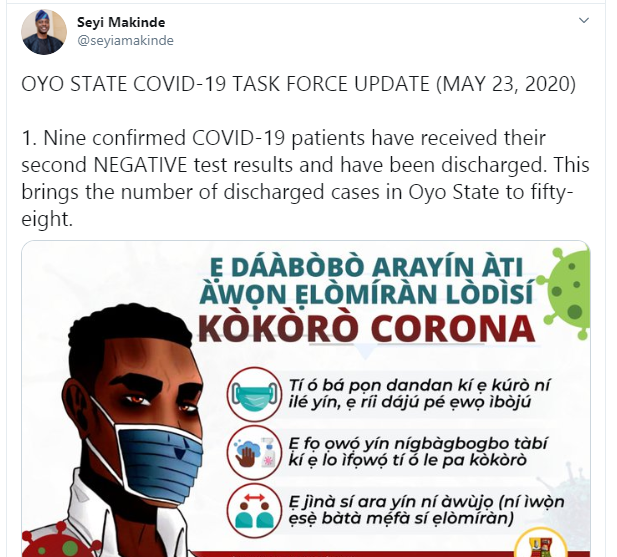Click the face mask icon in infographic
Image resolution: width=617 pixels, height=557 pixels.
tap(255, 394)
